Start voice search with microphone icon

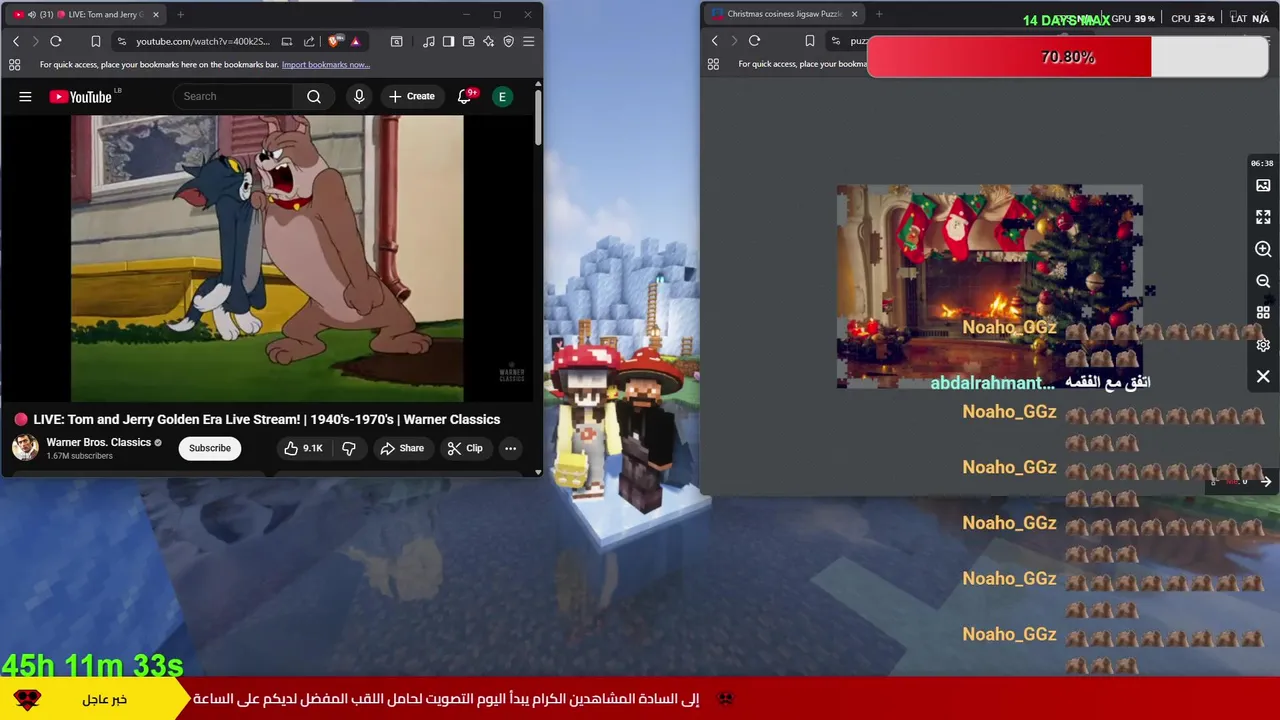359,96
